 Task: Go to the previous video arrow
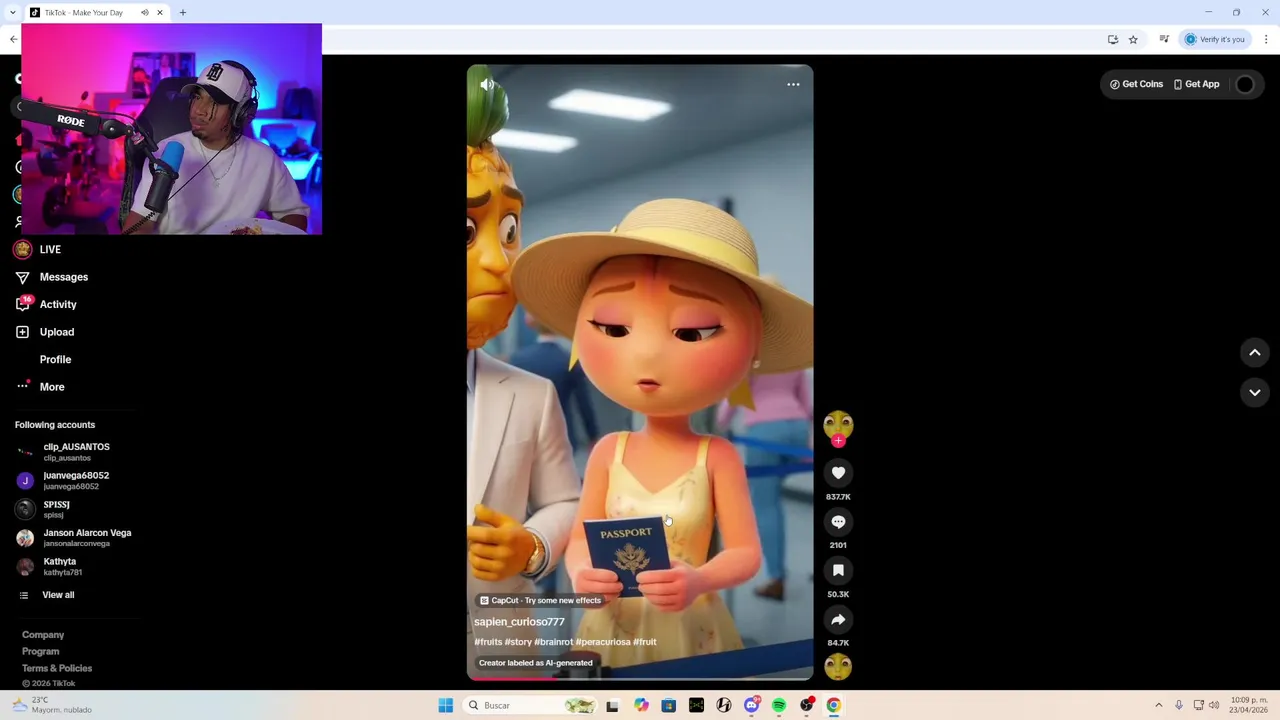[x=1255, y=352]
